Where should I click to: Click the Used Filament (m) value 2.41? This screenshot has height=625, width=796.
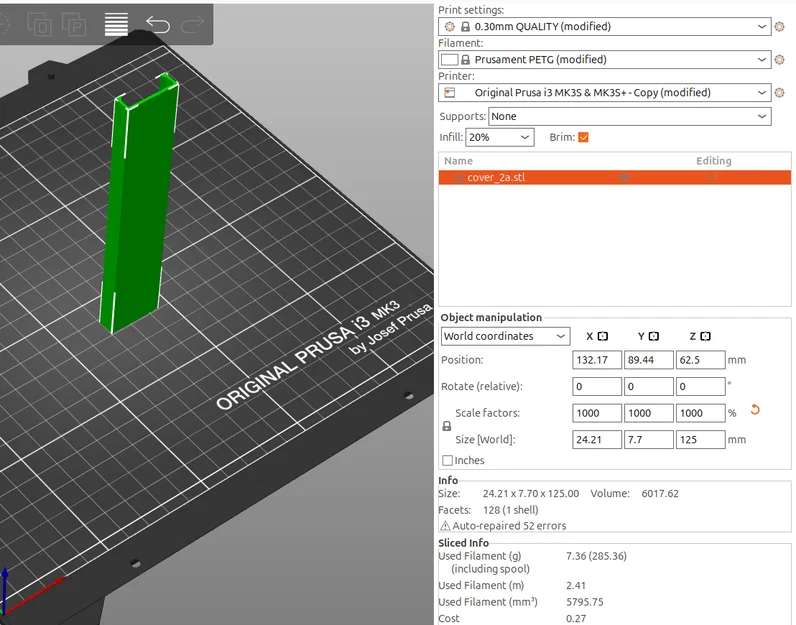(576, 585)
